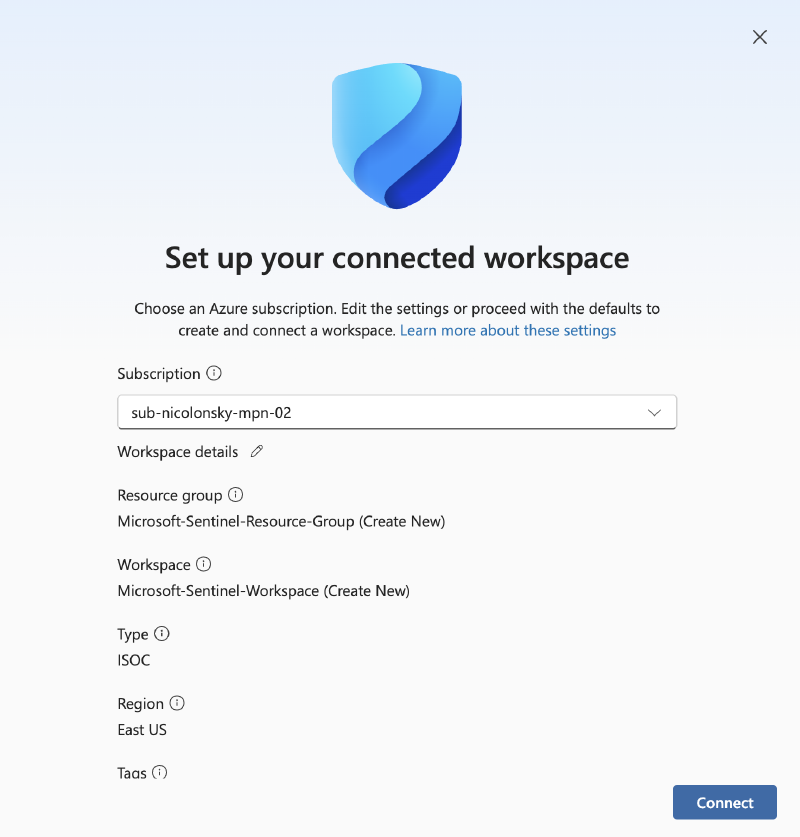The image size is (800, 837).
Task: Show info about Workspace field
Action: pos(203,564)
